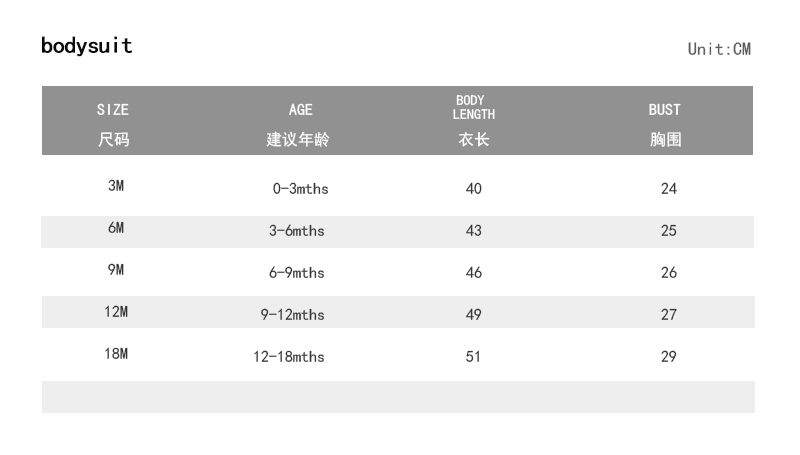This screenshot has width=800, height=455.
Task: Click the 12-18mths age cell
Action: [289, 357]
